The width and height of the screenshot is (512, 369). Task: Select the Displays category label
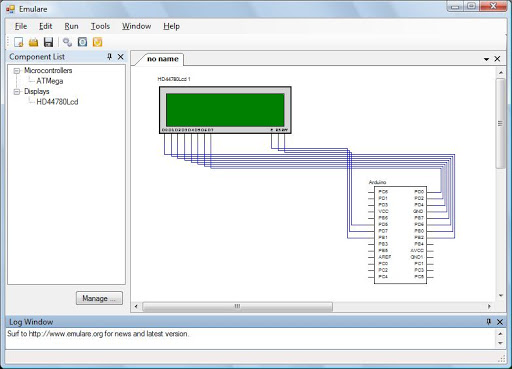[37, 91]
